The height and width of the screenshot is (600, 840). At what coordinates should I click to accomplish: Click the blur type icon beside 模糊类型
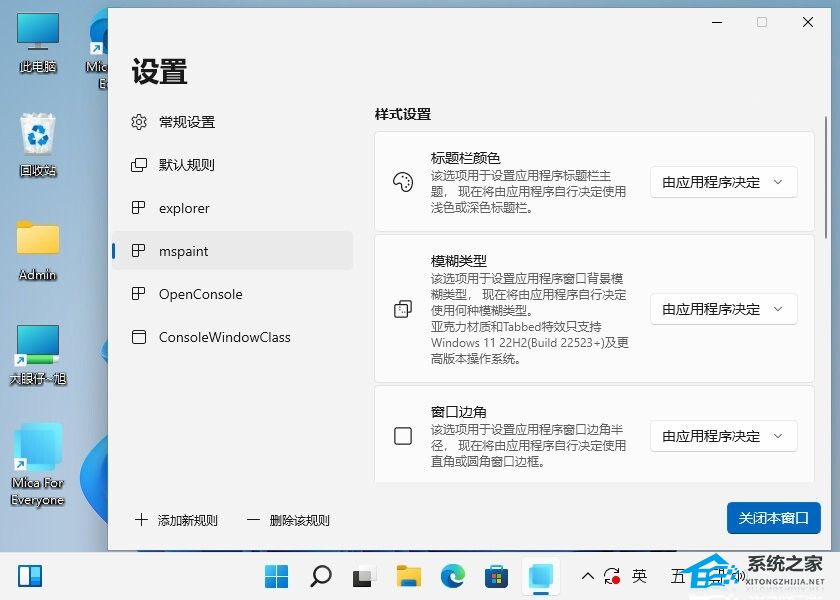click(x=403, y=309)
